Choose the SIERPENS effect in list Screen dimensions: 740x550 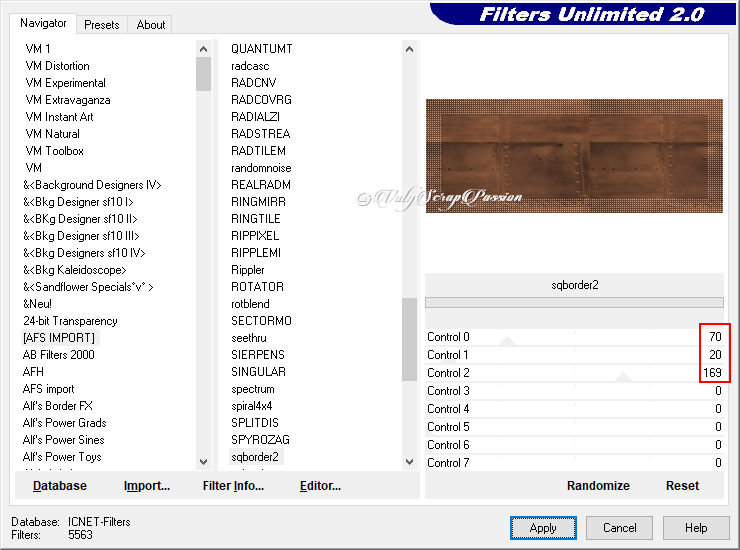point(258,355)
